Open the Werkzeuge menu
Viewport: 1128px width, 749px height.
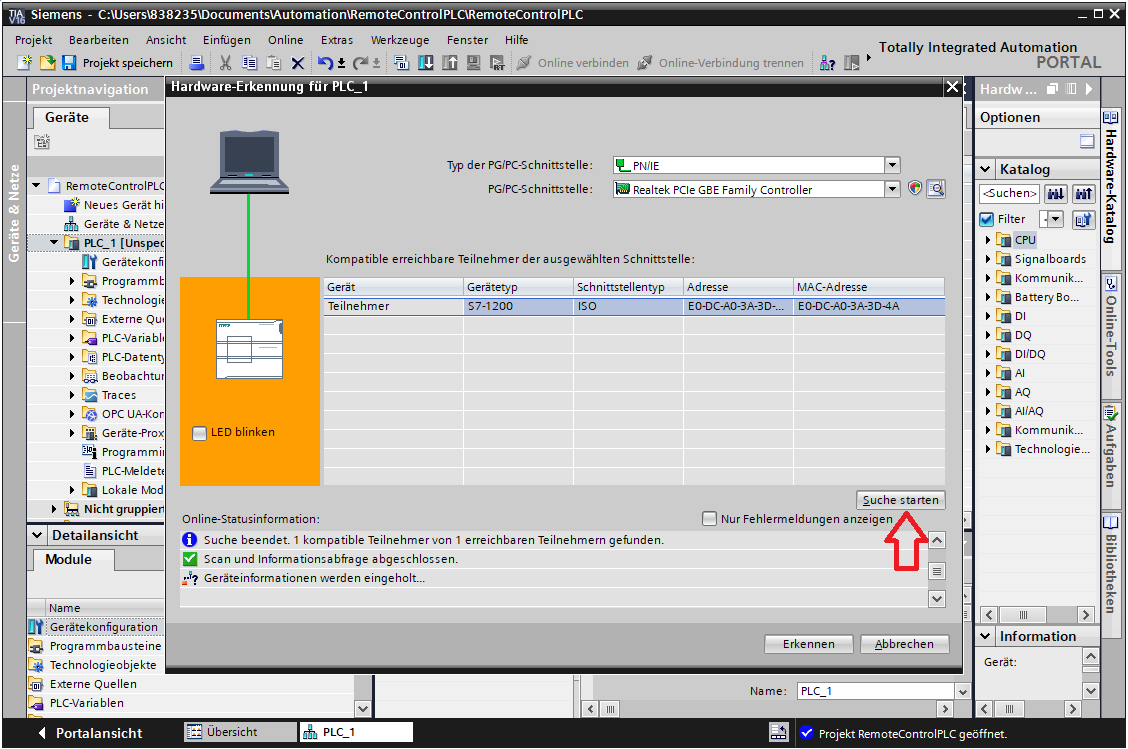[400, 40]
